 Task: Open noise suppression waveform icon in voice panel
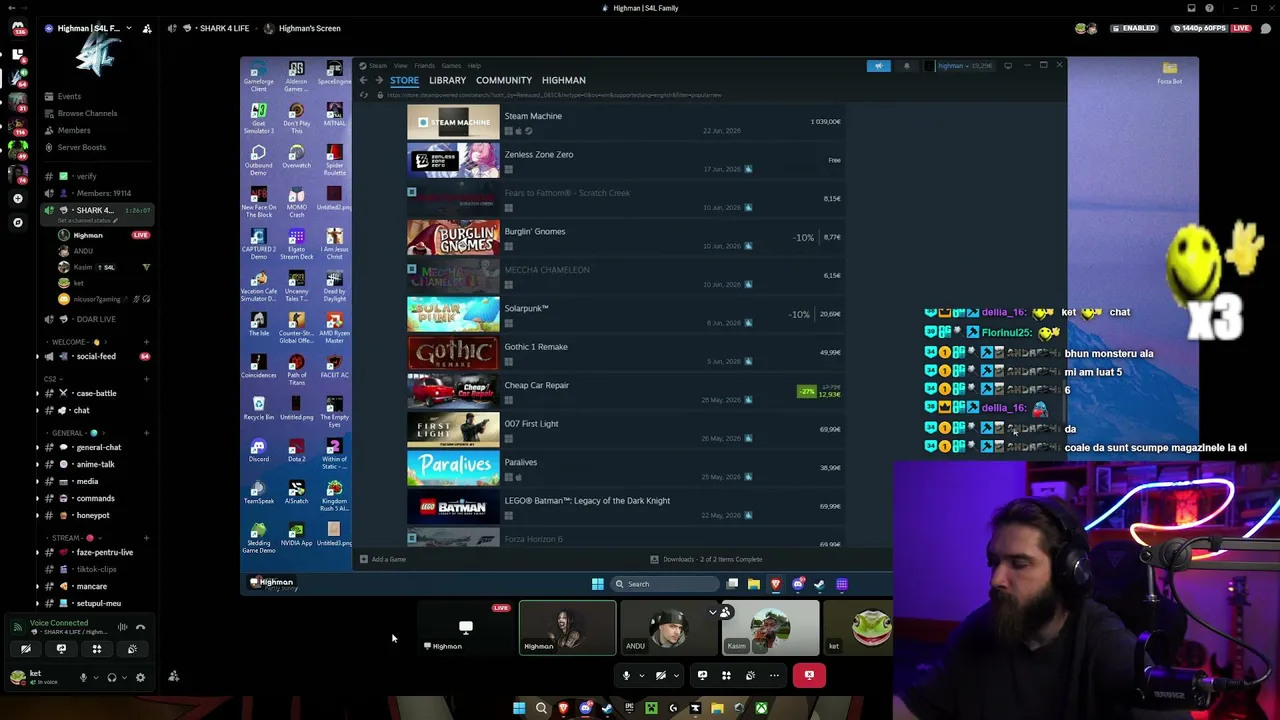coord(122,627)
